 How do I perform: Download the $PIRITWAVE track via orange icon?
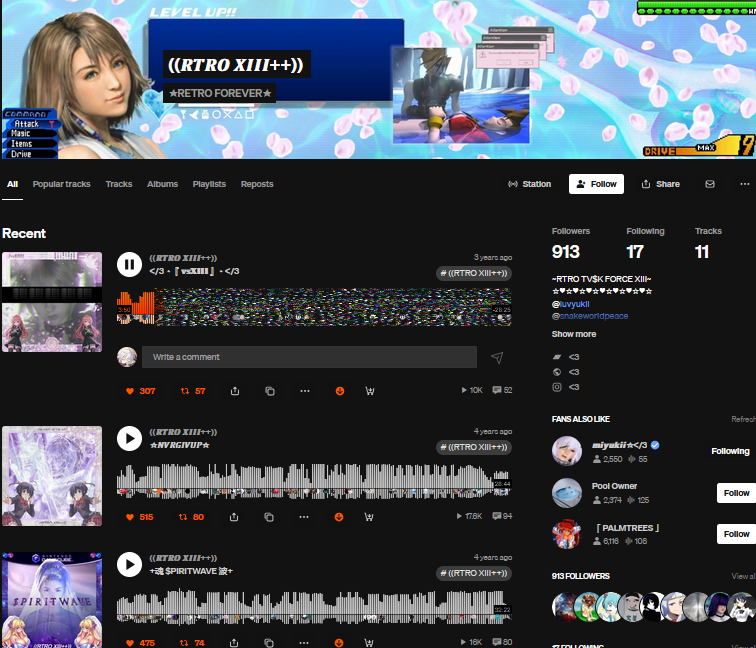pyautogui.click(x=339, y=643)
